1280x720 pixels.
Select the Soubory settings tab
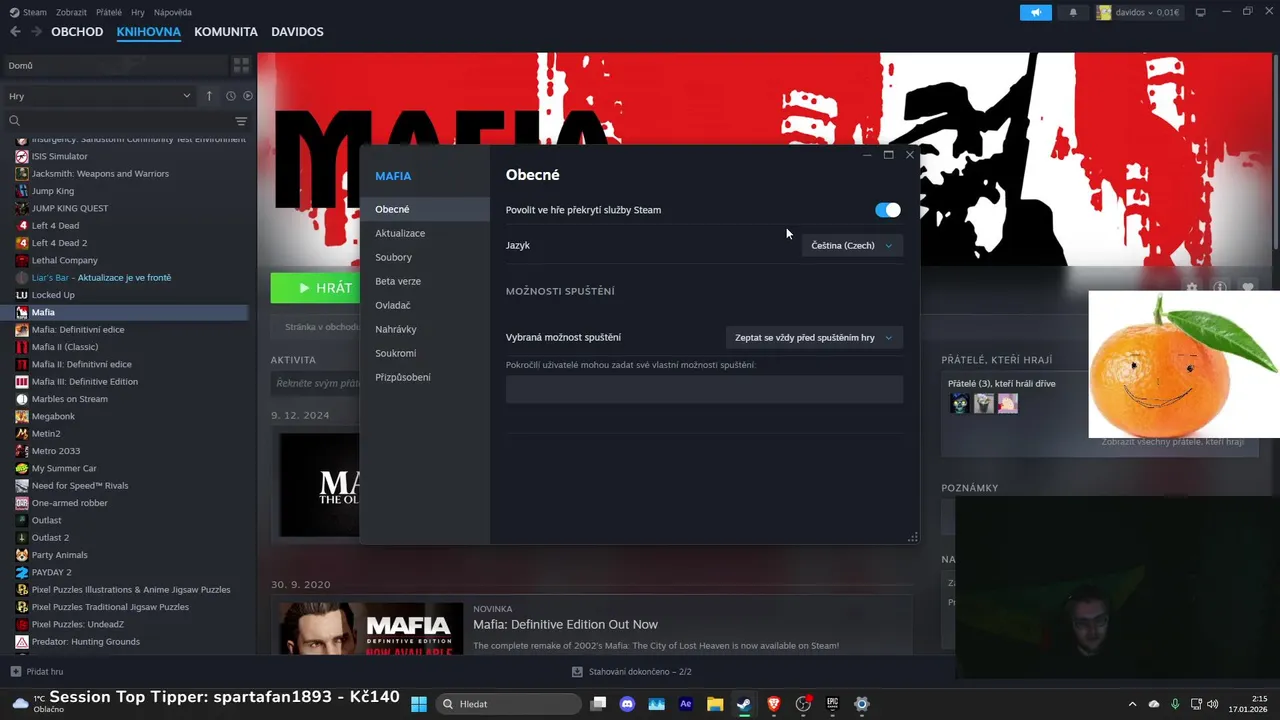[393, 257]
